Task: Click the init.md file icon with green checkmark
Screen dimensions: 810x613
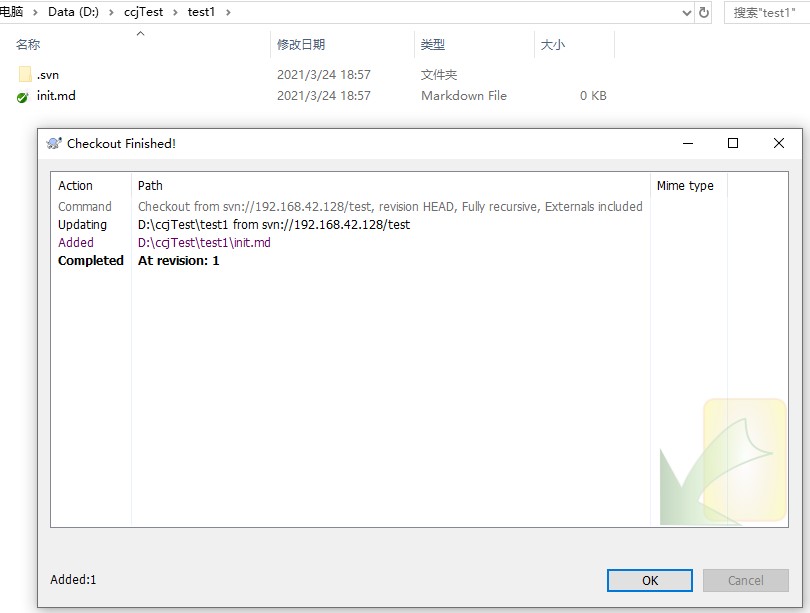Action: tap(23, 97)
